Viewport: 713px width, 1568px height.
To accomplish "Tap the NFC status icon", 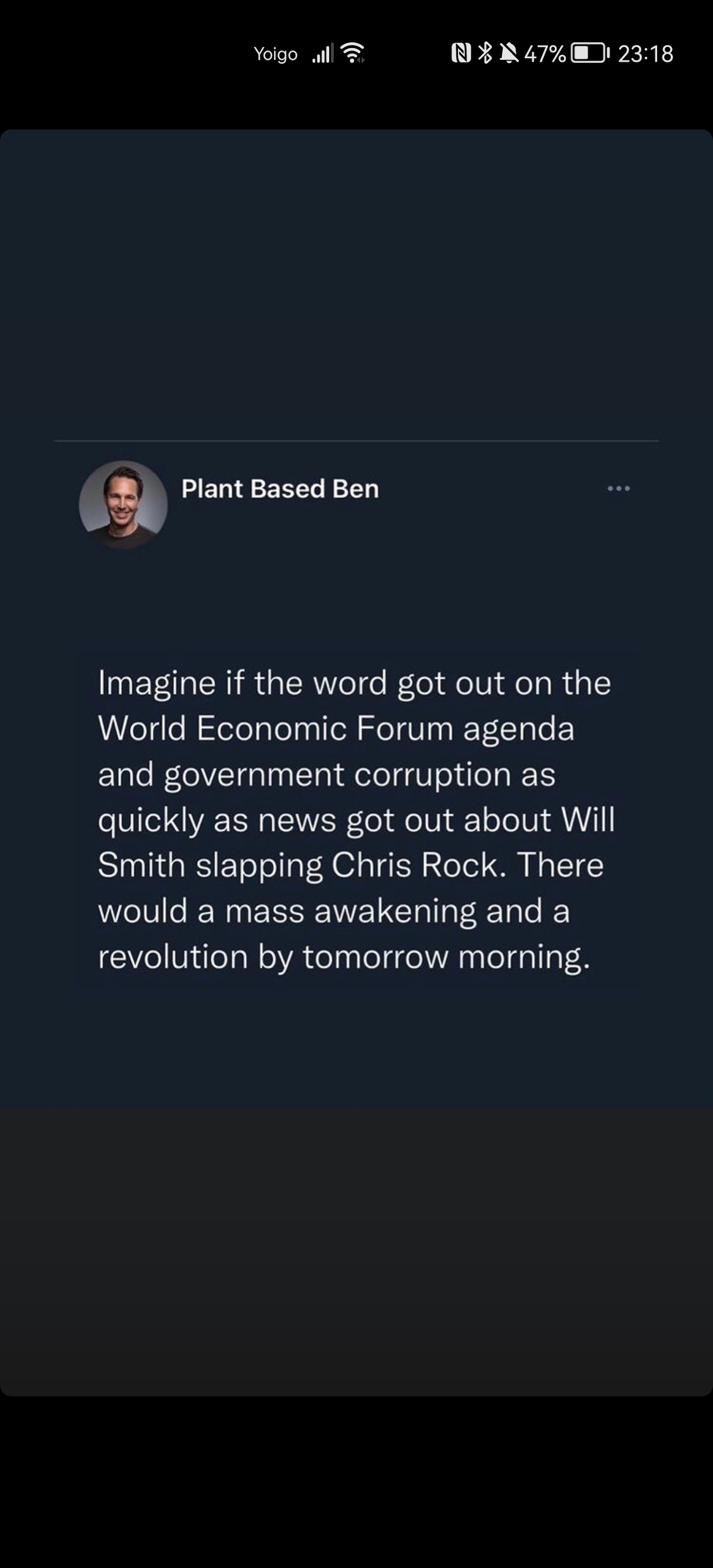I will 461,53.
